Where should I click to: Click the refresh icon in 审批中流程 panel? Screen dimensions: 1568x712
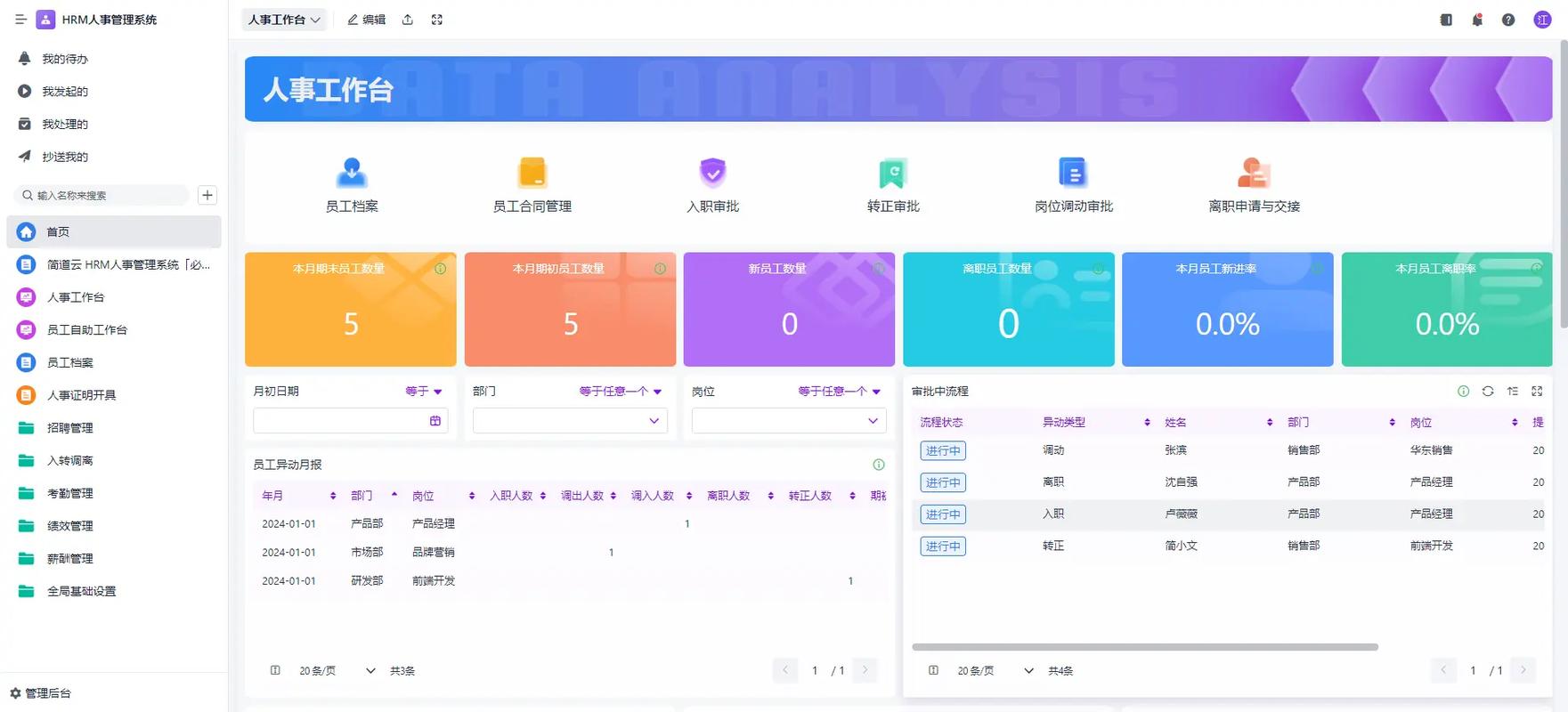pos(1488,392)
